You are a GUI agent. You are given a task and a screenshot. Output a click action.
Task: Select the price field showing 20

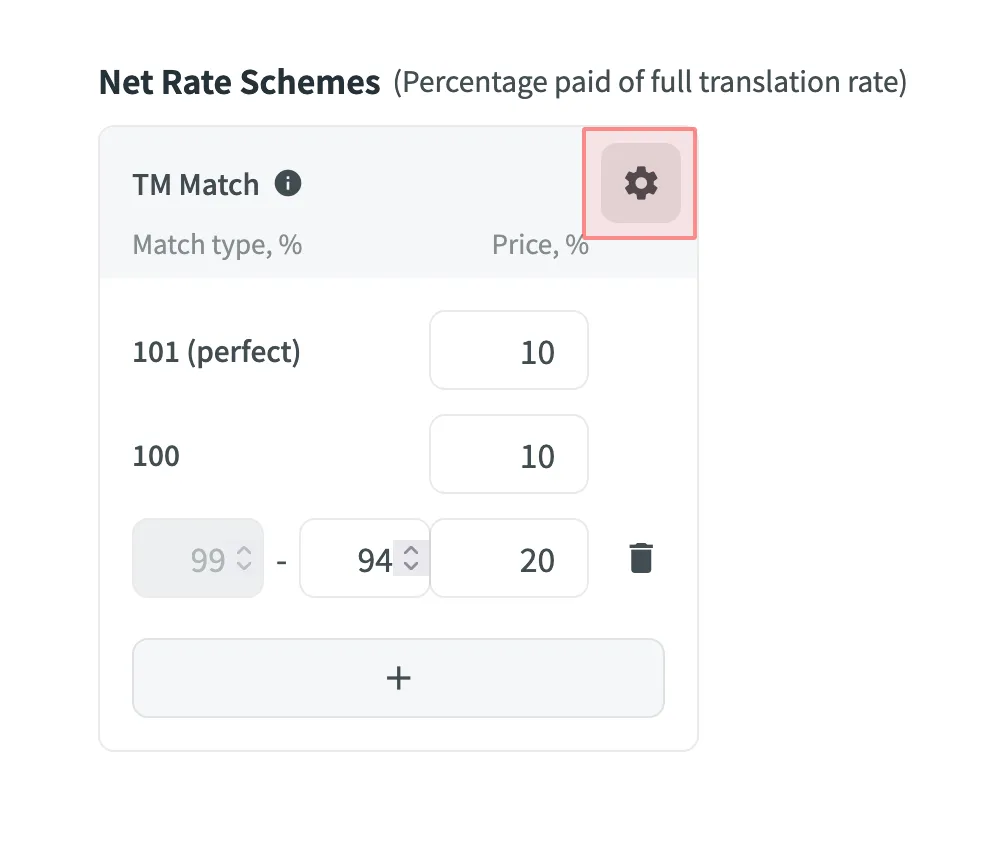tap(508, 558)
